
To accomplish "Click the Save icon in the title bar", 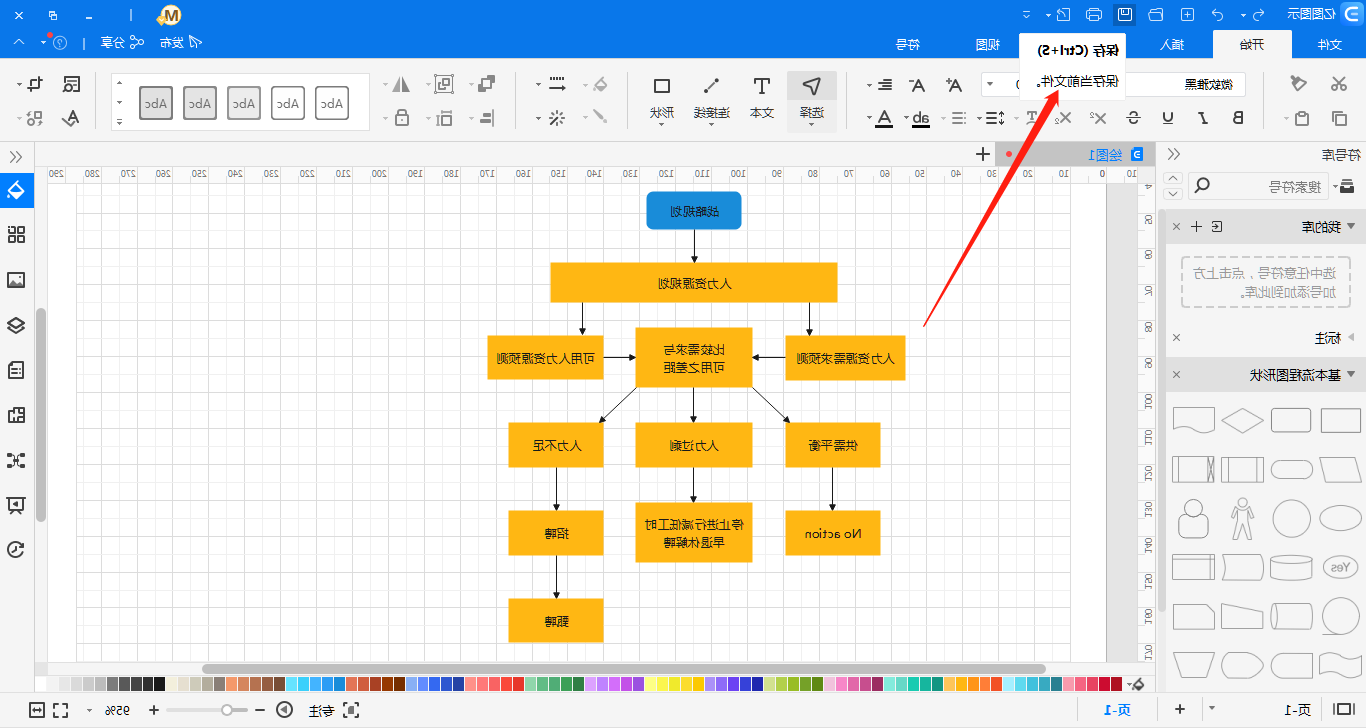I will pos(1125,14).
